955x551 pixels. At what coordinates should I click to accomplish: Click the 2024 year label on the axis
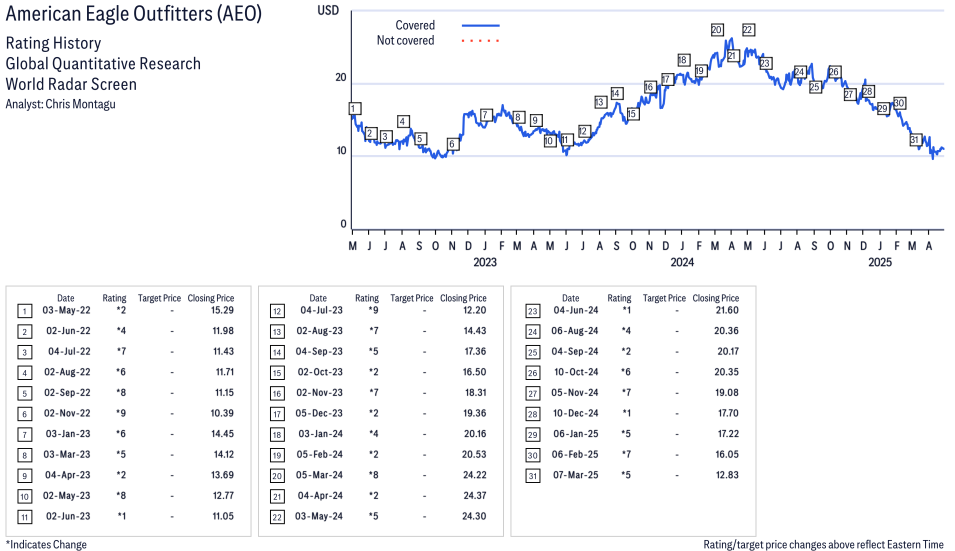click(x=682, y=262)
